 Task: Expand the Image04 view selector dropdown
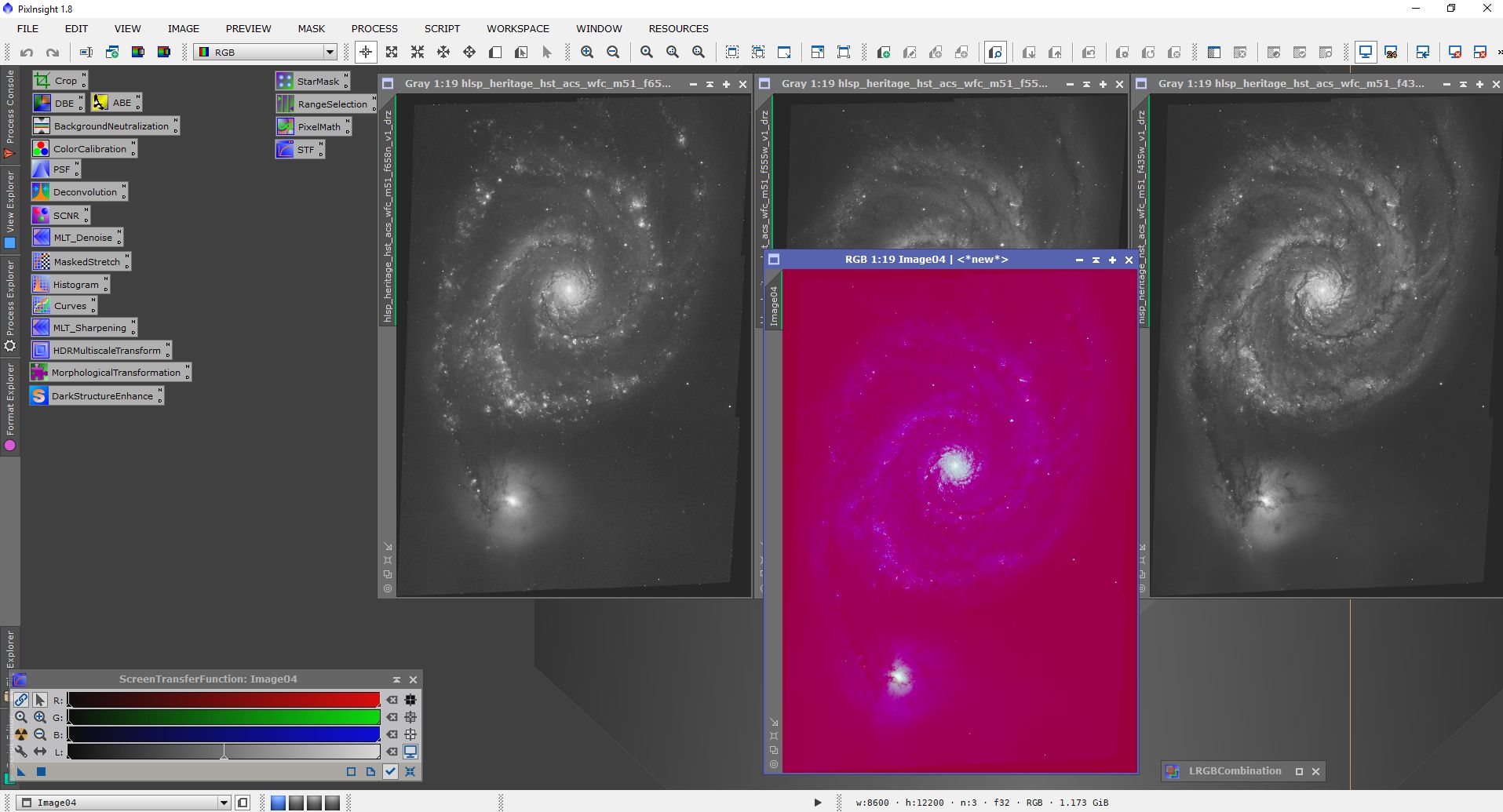coord(224,803)
